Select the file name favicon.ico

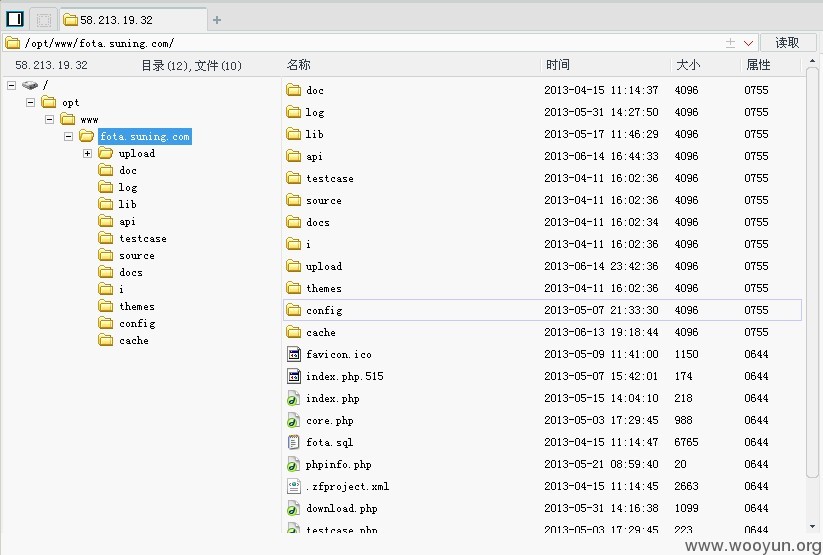[339, 354]
